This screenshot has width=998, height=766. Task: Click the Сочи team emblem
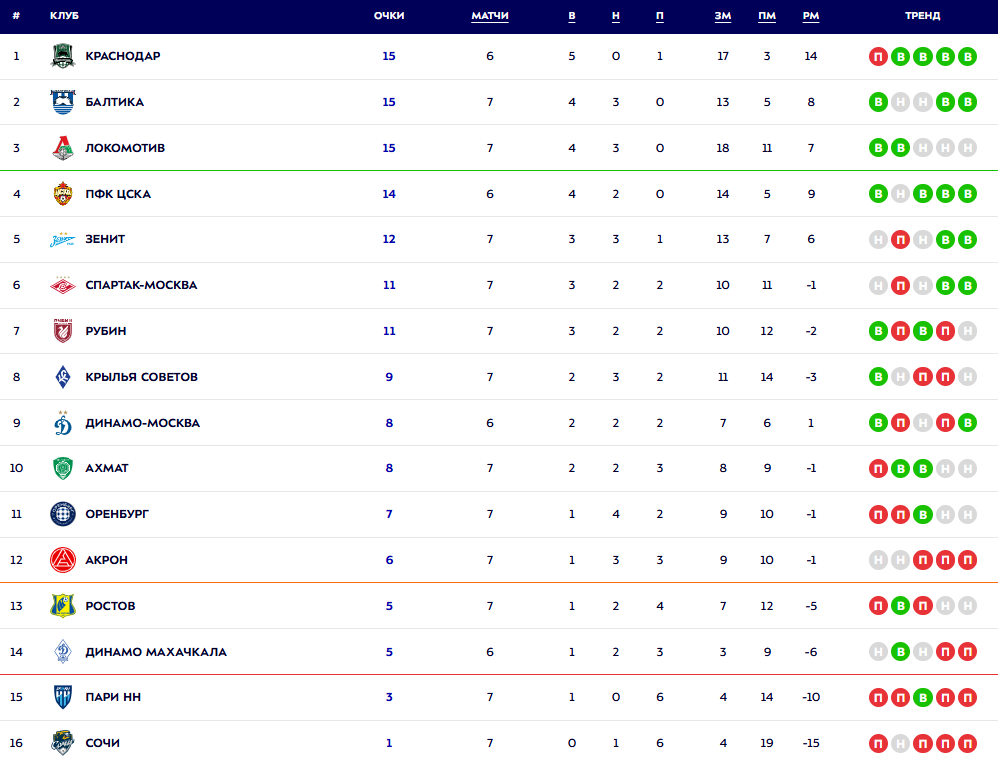[63, 742]
